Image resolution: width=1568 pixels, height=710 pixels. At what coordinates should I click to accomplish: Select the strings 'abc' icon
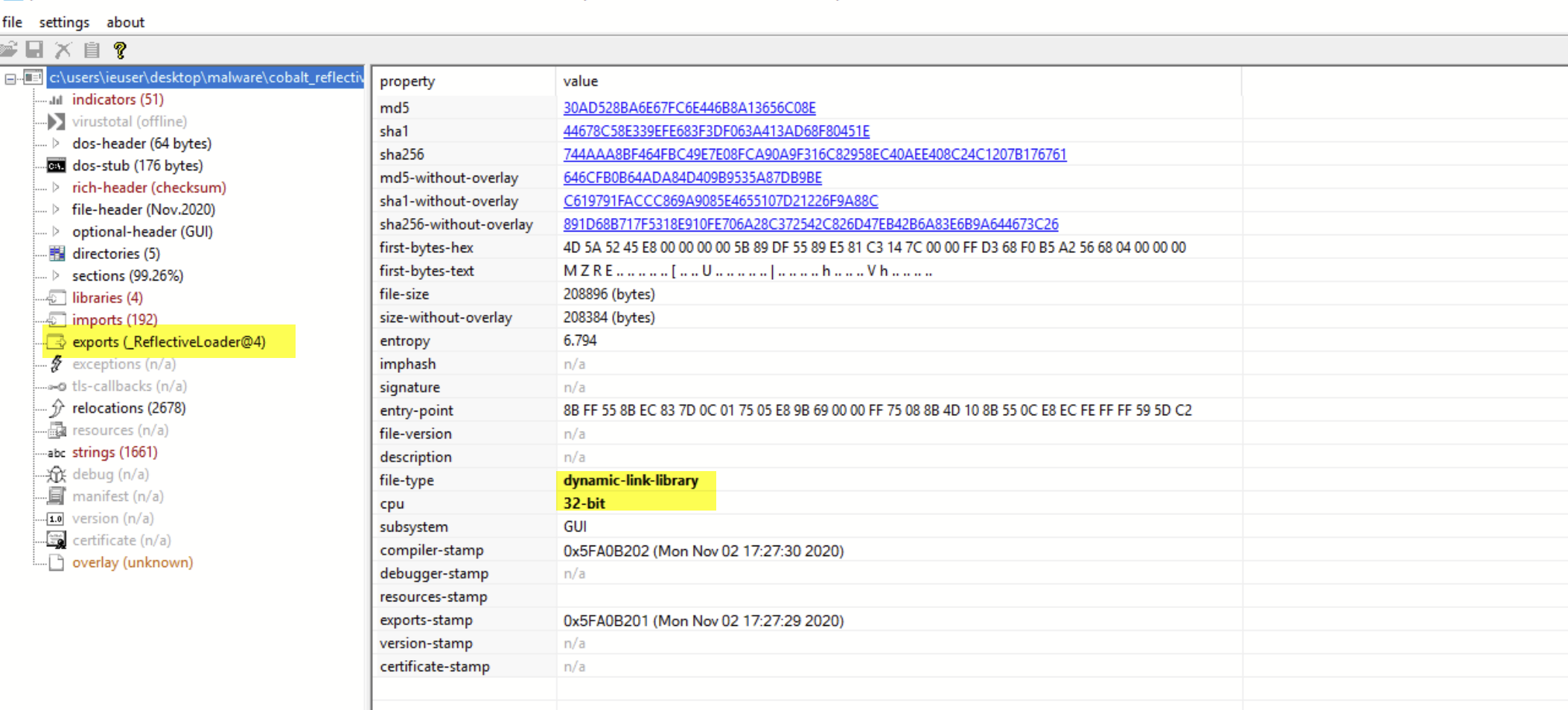click(55, 452)
